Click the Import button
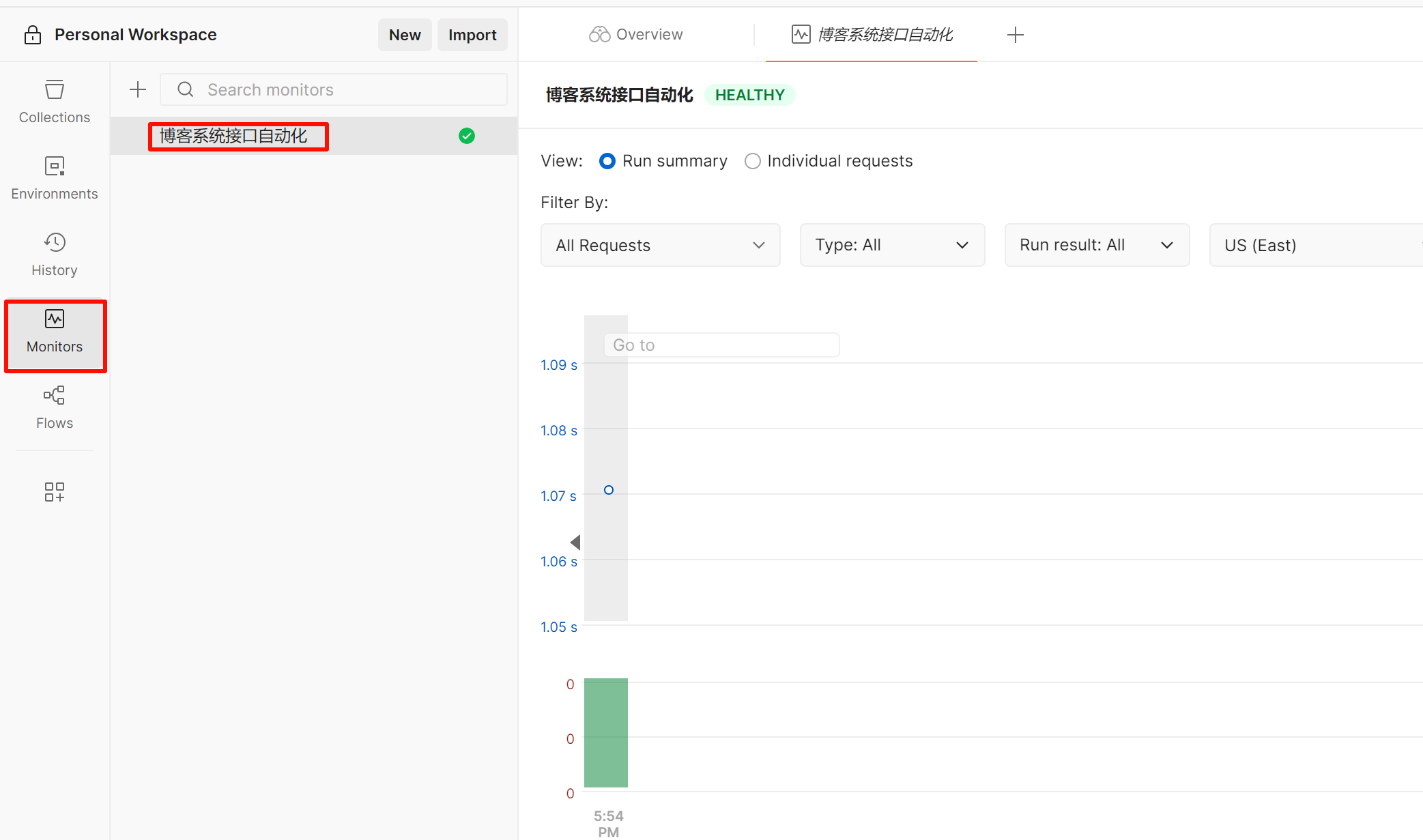The width and height of the screenshot is (1423, 840). tap(472, 35)
